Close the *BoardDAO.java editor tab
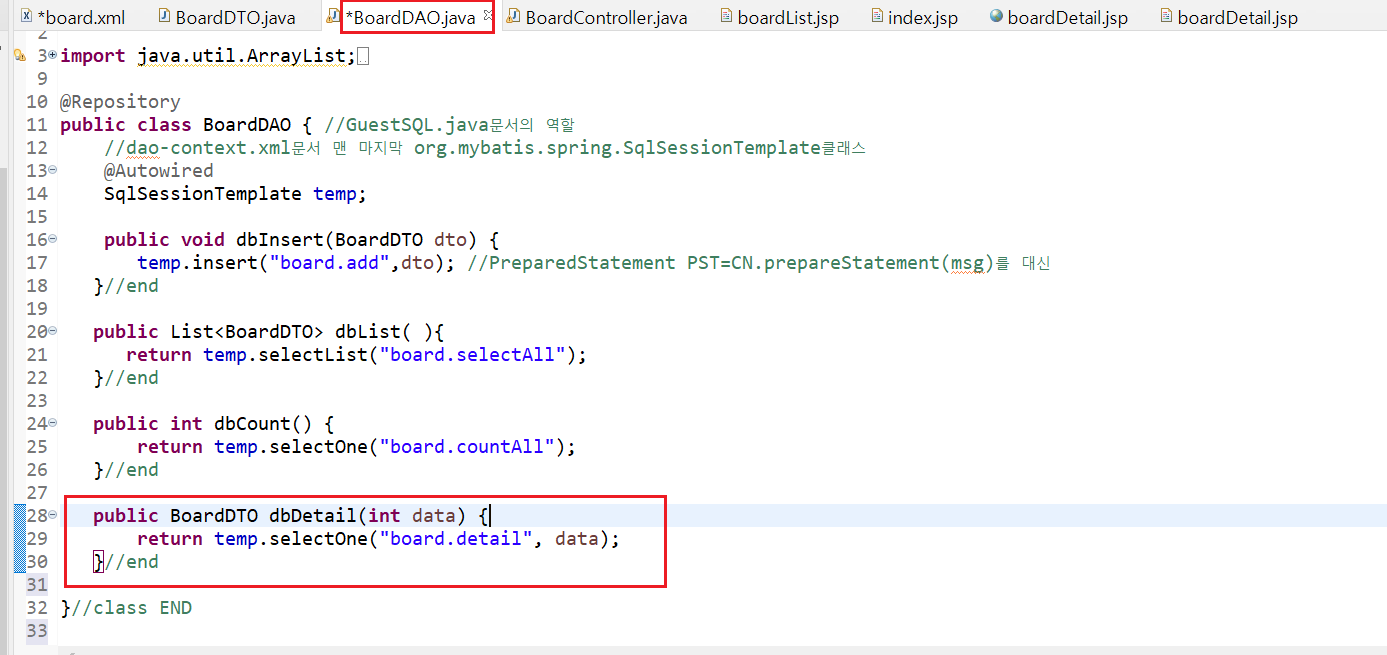The image size is (1387, 655). [488, 15]
